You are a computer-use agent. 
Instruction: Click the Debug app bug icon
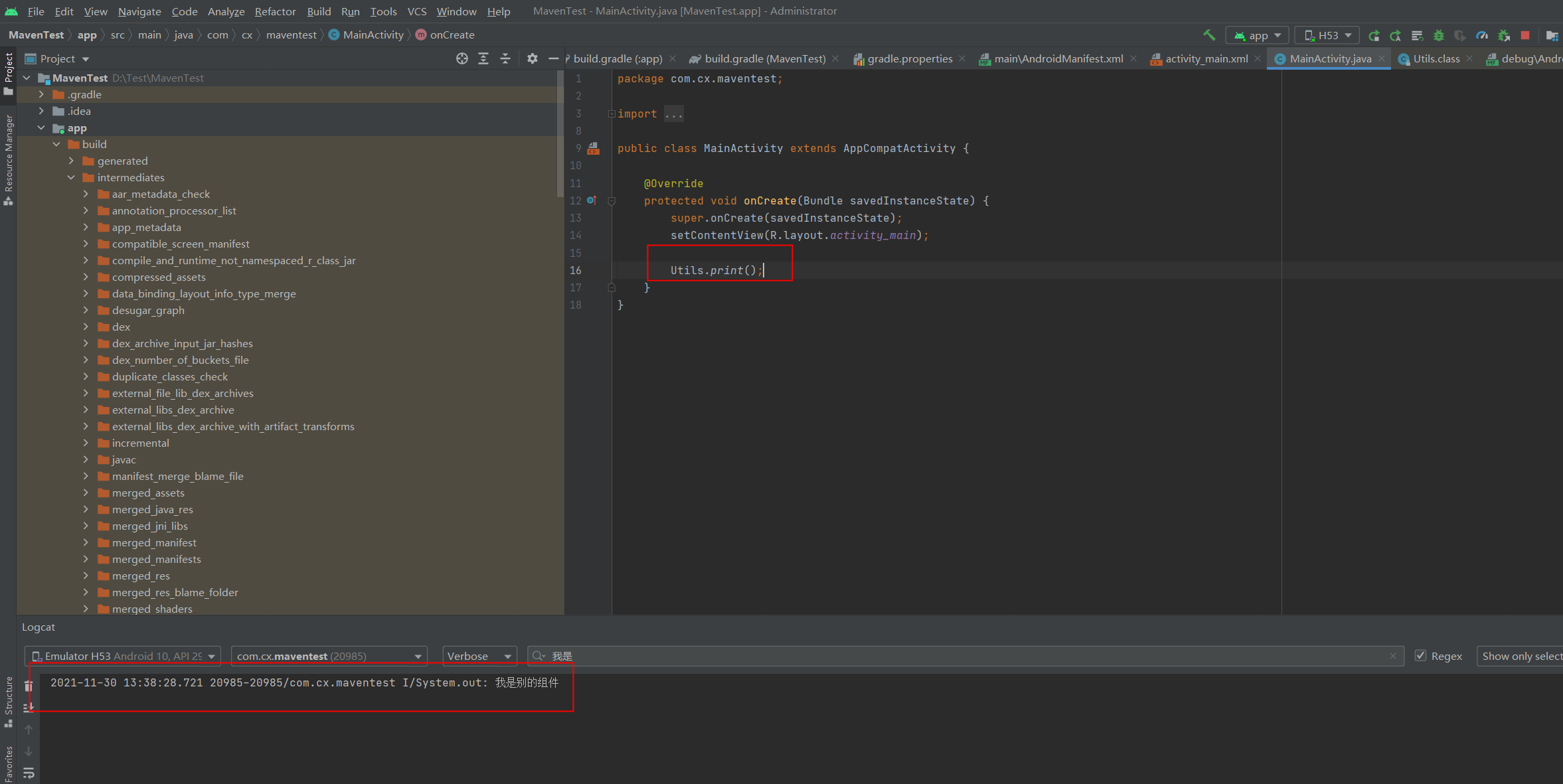pos(1438,35)
